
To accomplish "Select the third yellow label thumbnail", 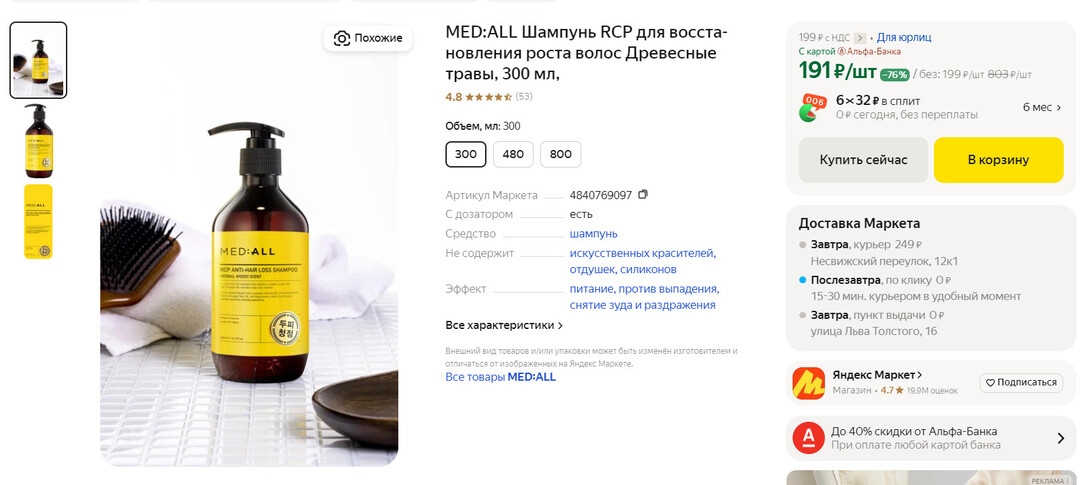I will [x=38, y=221].
